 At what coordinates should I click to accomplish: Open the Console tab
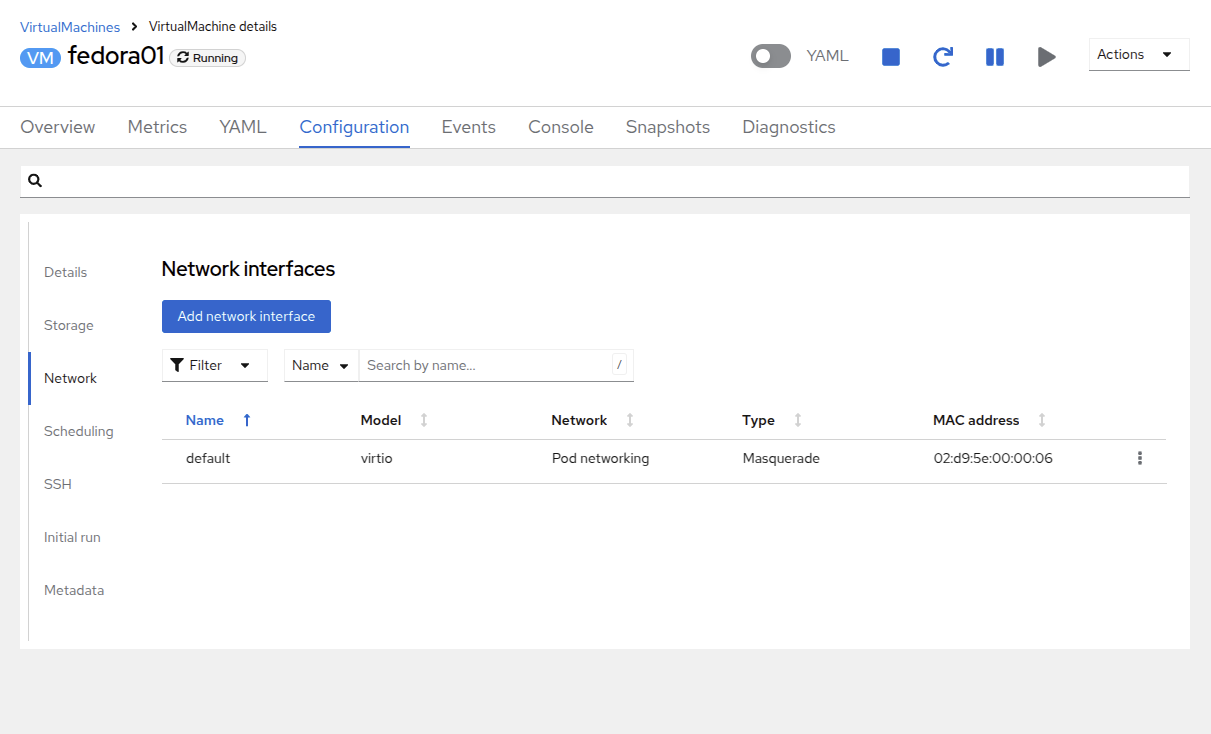pos(560,127)
